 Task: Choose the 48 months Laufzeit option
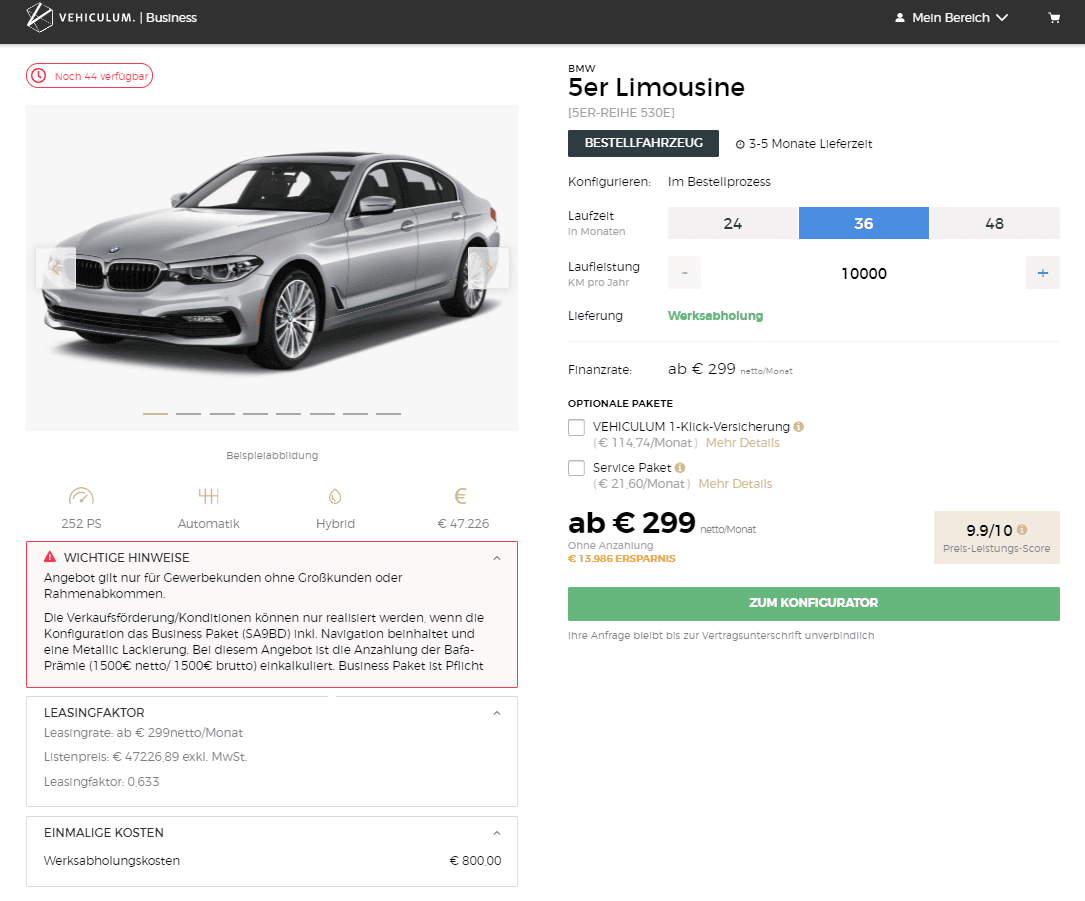pyautogui.click(x=994, y=224)
